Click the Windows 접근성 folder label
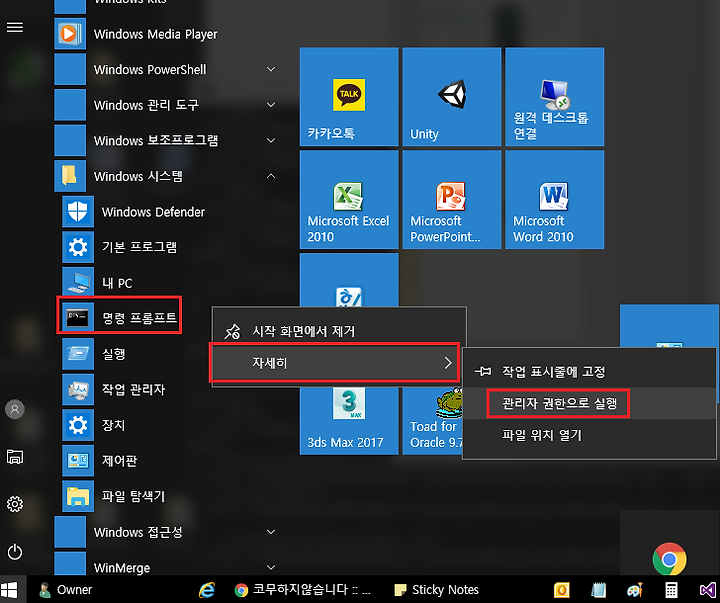The width and height of the screenshot is (720, 603). click(x=138, y=532)
